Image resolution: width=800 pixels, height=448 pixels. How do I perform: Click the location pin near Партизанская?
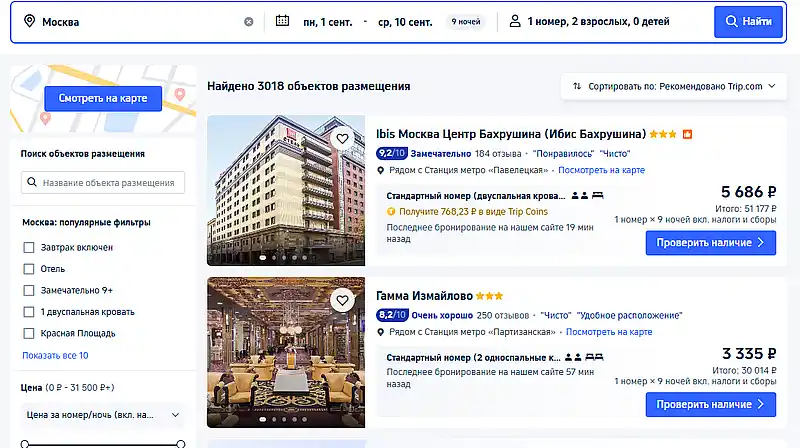tap(380, 332)
